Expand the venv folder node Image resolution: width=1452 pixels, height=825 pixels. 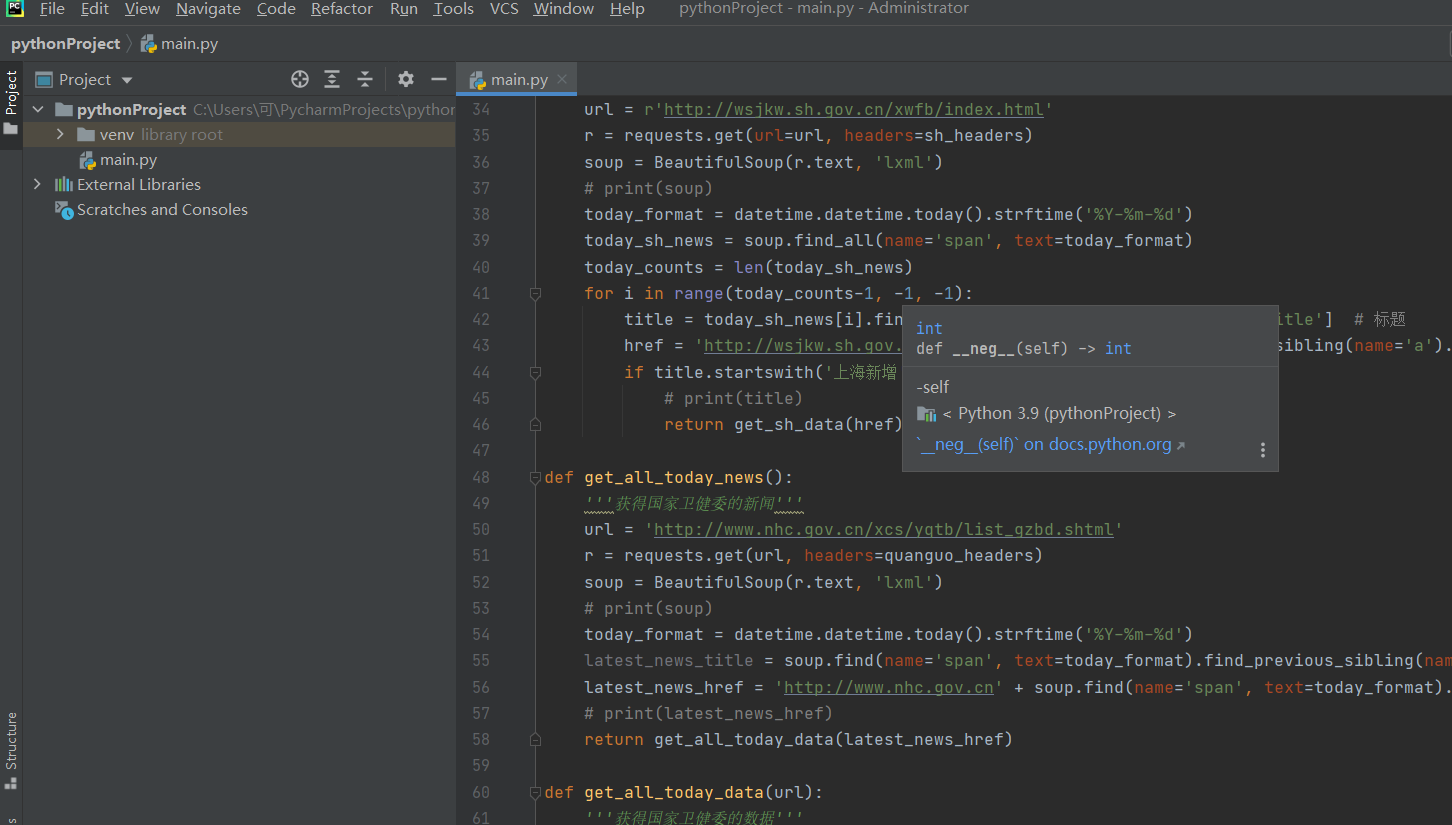[60, 134]
